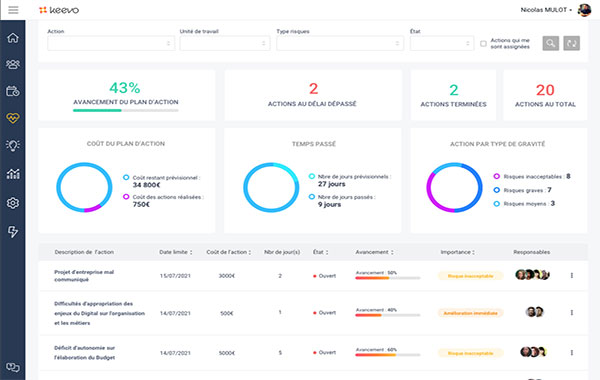The image size is (600, 380).
Task: Open the team members sidebar icon
Action: (13, 64)
